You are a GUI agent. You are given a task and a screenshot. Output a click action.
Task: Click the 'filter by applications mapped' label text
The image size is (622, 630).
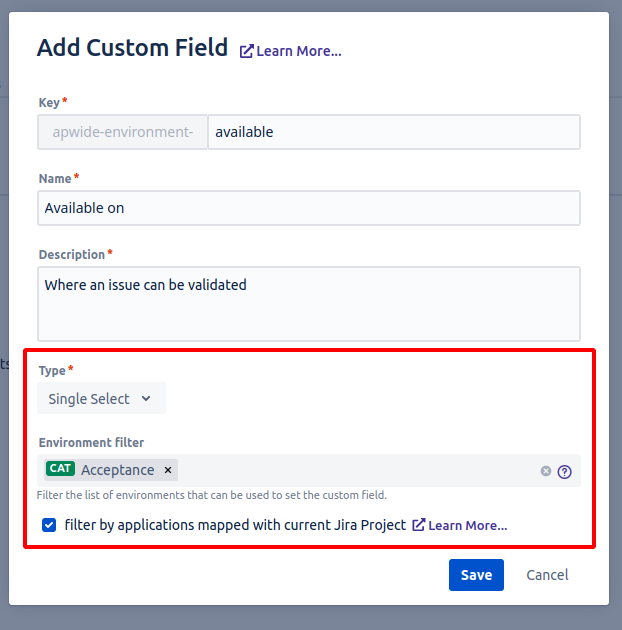(235, 525)
